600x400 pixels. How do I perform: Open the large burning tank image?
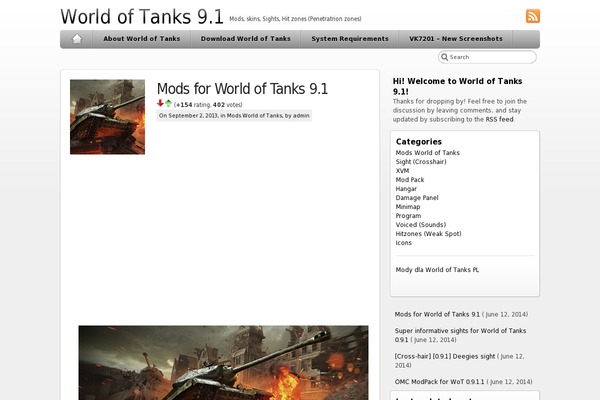click(x=223, y=362)
